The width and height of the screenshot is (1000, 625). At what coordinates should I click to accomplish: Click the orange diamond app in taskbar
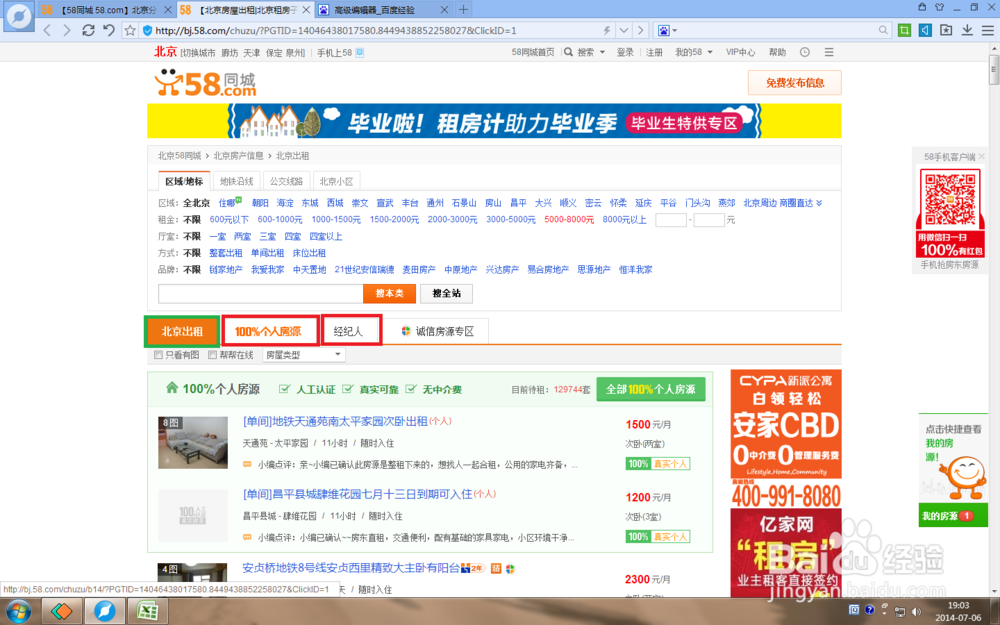pos(61,611)
